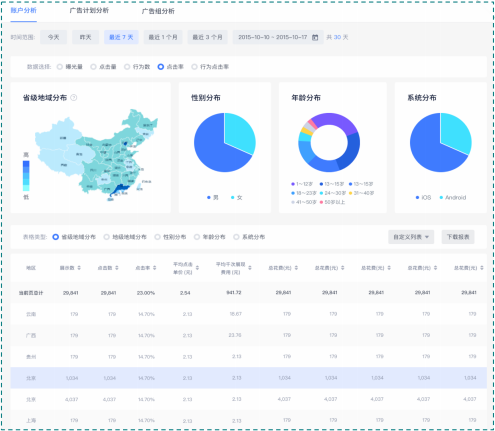Set time range to 最近 7 天

click(121, 37)
